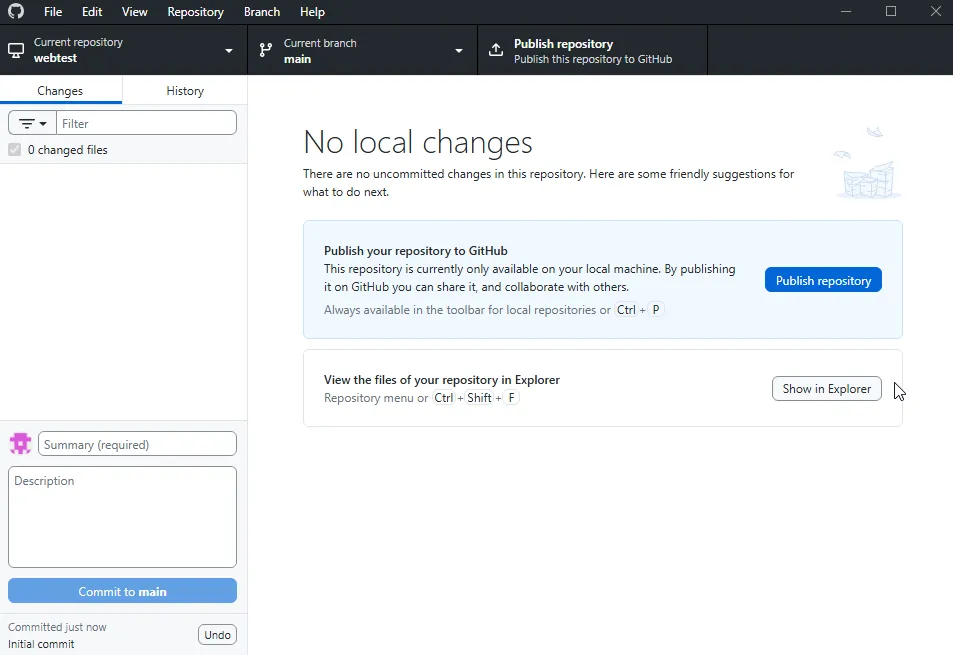
Task: Click the blue Publish repository button
Action: click(823, 280)
